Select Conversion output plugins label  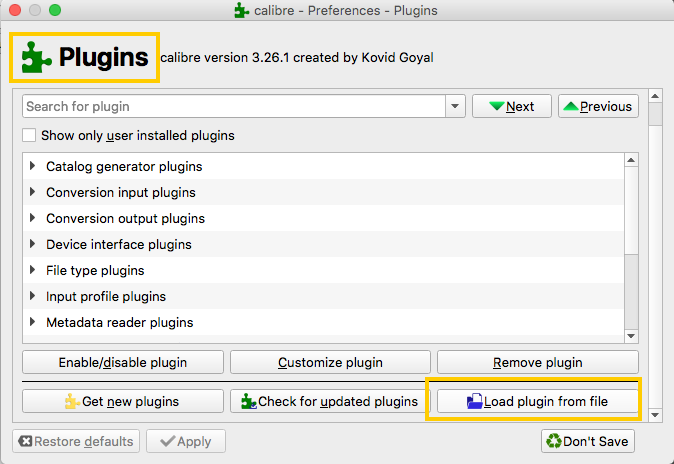click(126, 218)
